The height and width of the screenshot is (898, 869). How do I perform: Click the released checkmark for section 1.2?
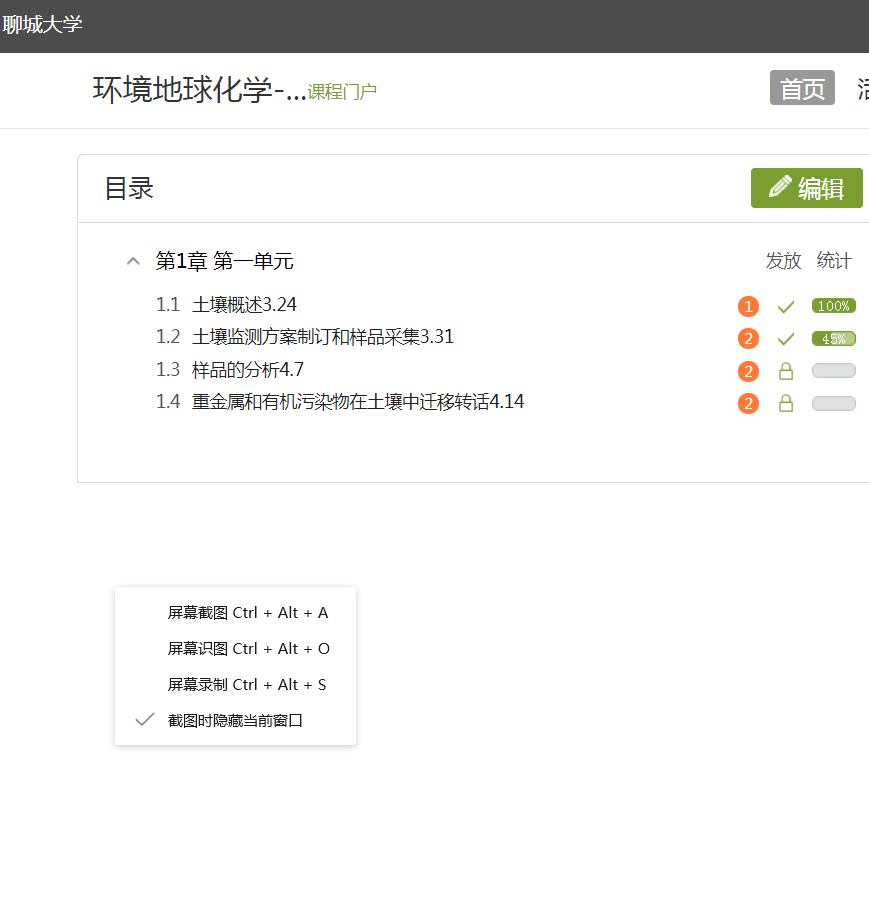point(786,339)
